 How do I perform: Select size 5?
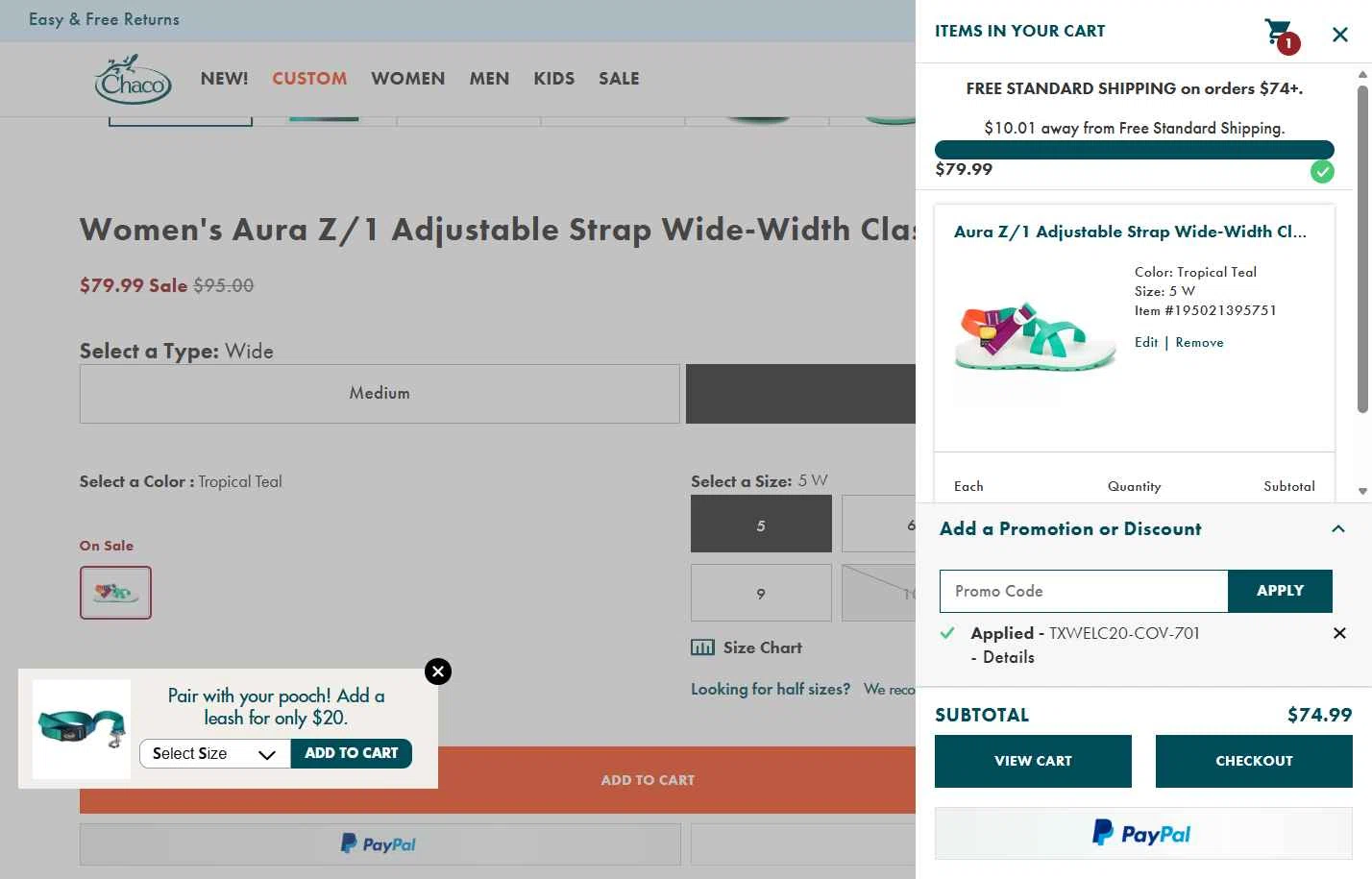coord(761,524)
